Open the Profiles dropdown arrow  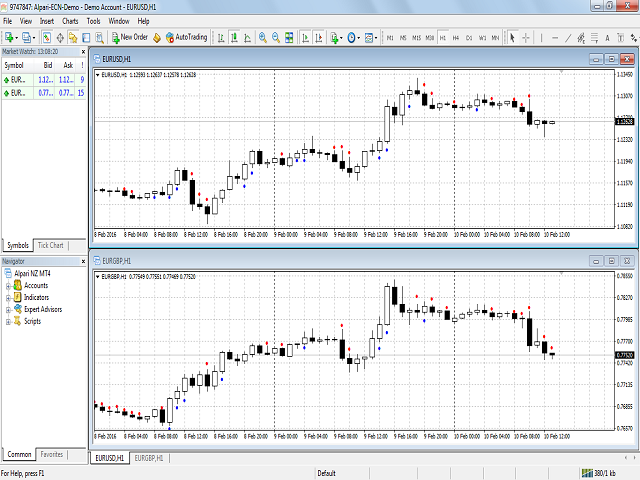pos(34,38)
